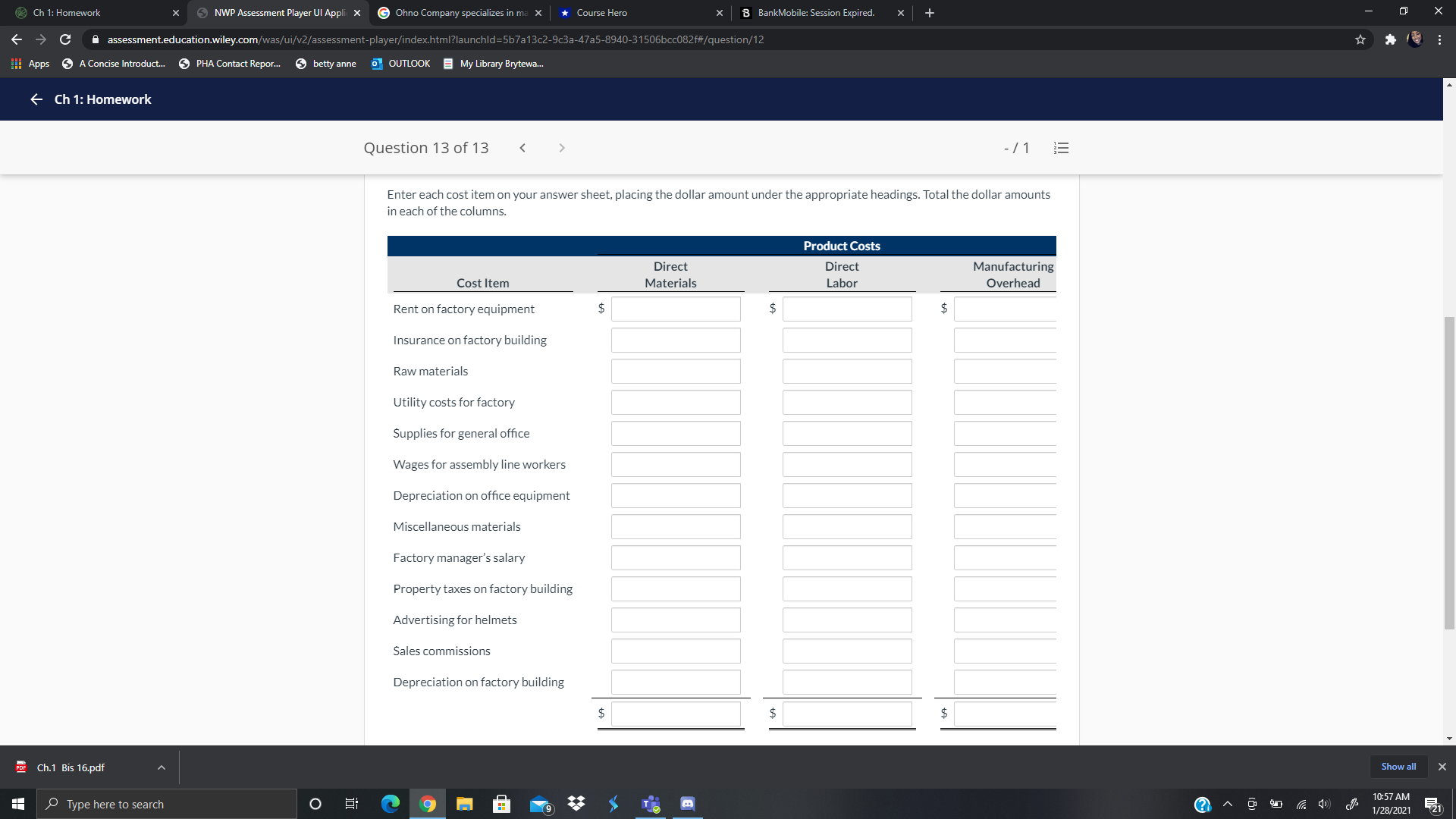Expand Ch.1 Bis 16.pdf download options

coord(162,767)
